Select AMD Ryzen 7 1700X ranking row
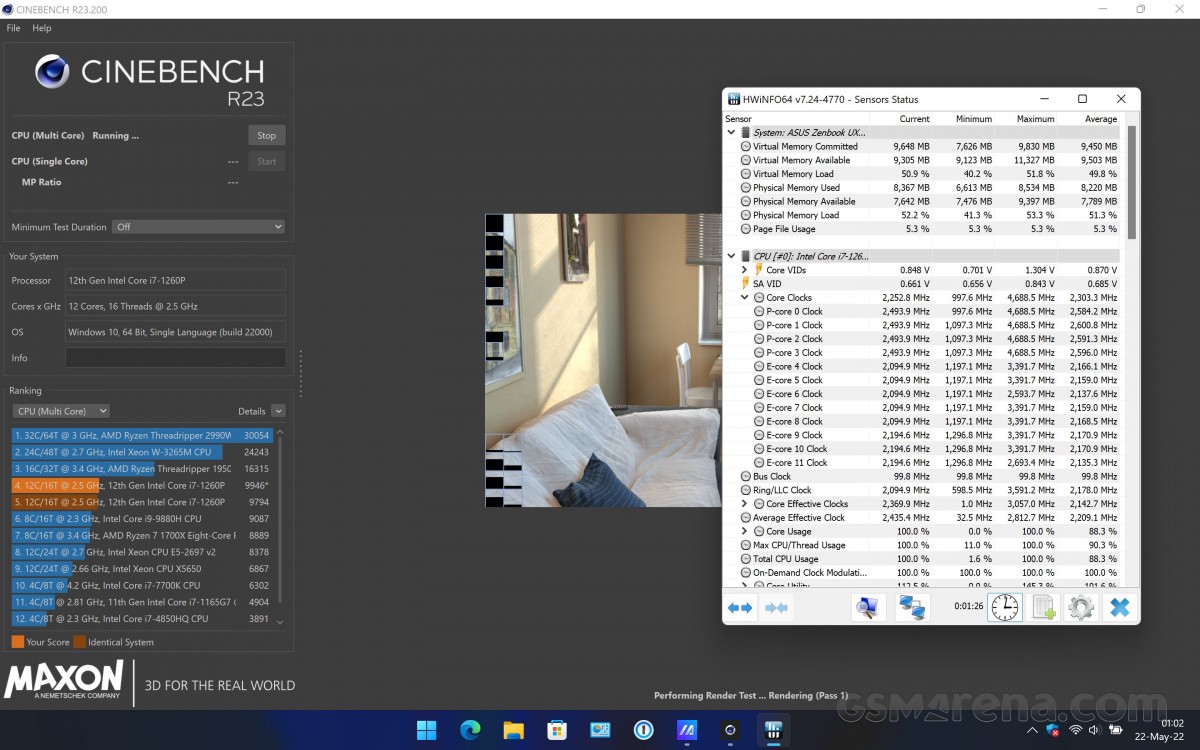Image resolution: width=1200 pixels, height=750 pixels. pos(142,535)
